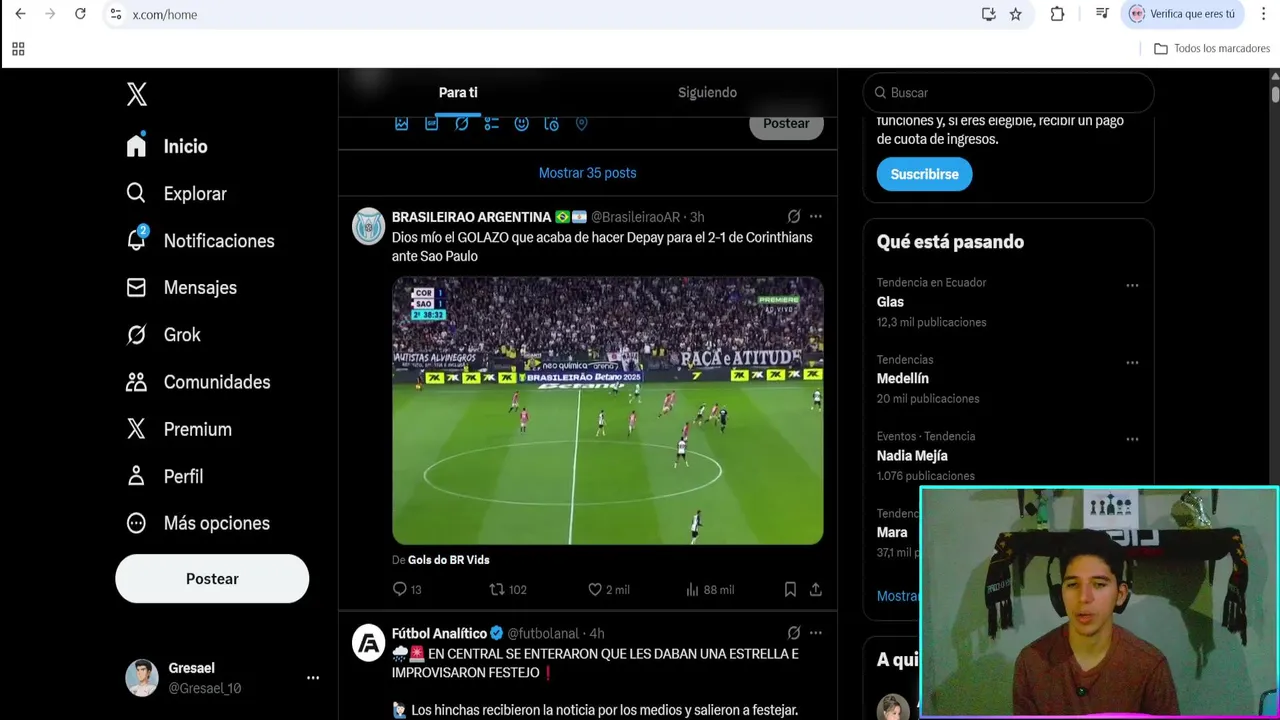This screenshot has height=720, width=1280.
Task: Click Grok icon on the BRASILEIRAO post
Action: 794,216
